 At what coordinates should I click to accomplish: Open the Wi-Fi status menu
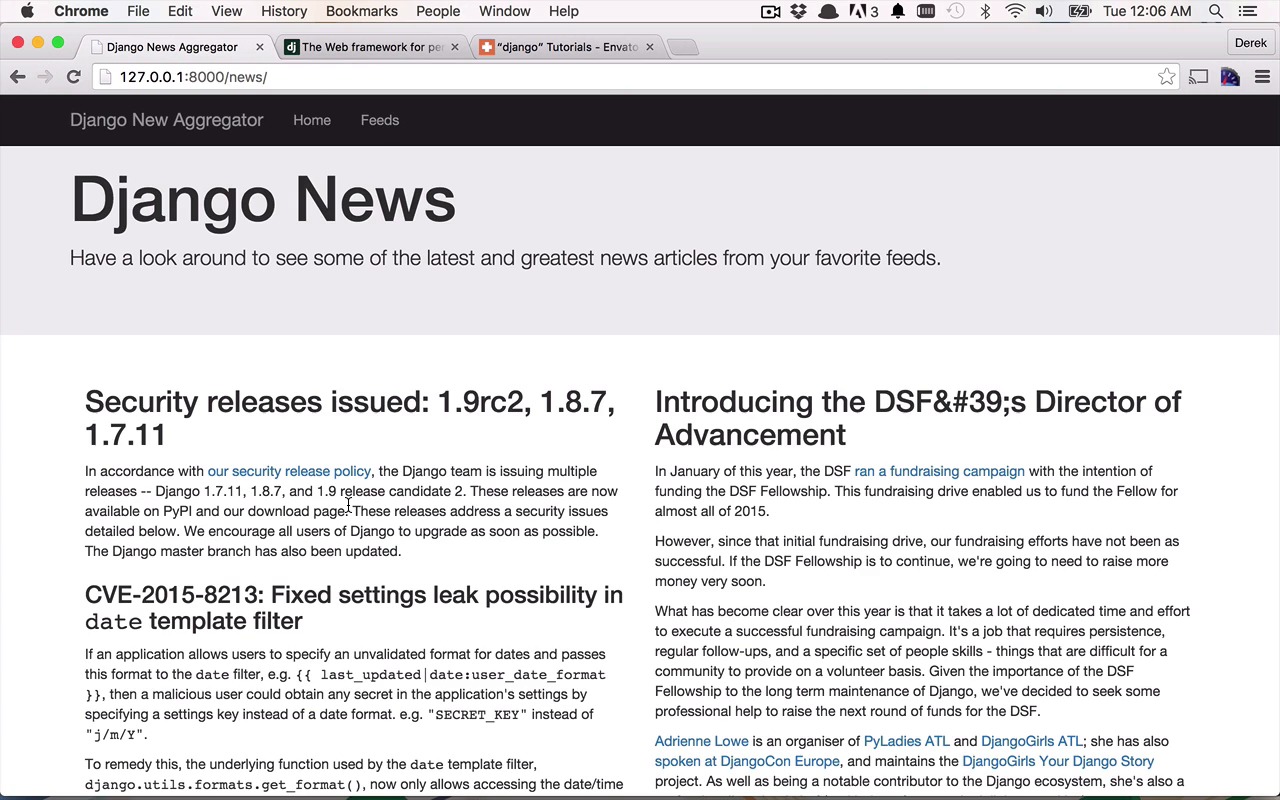1015,11
